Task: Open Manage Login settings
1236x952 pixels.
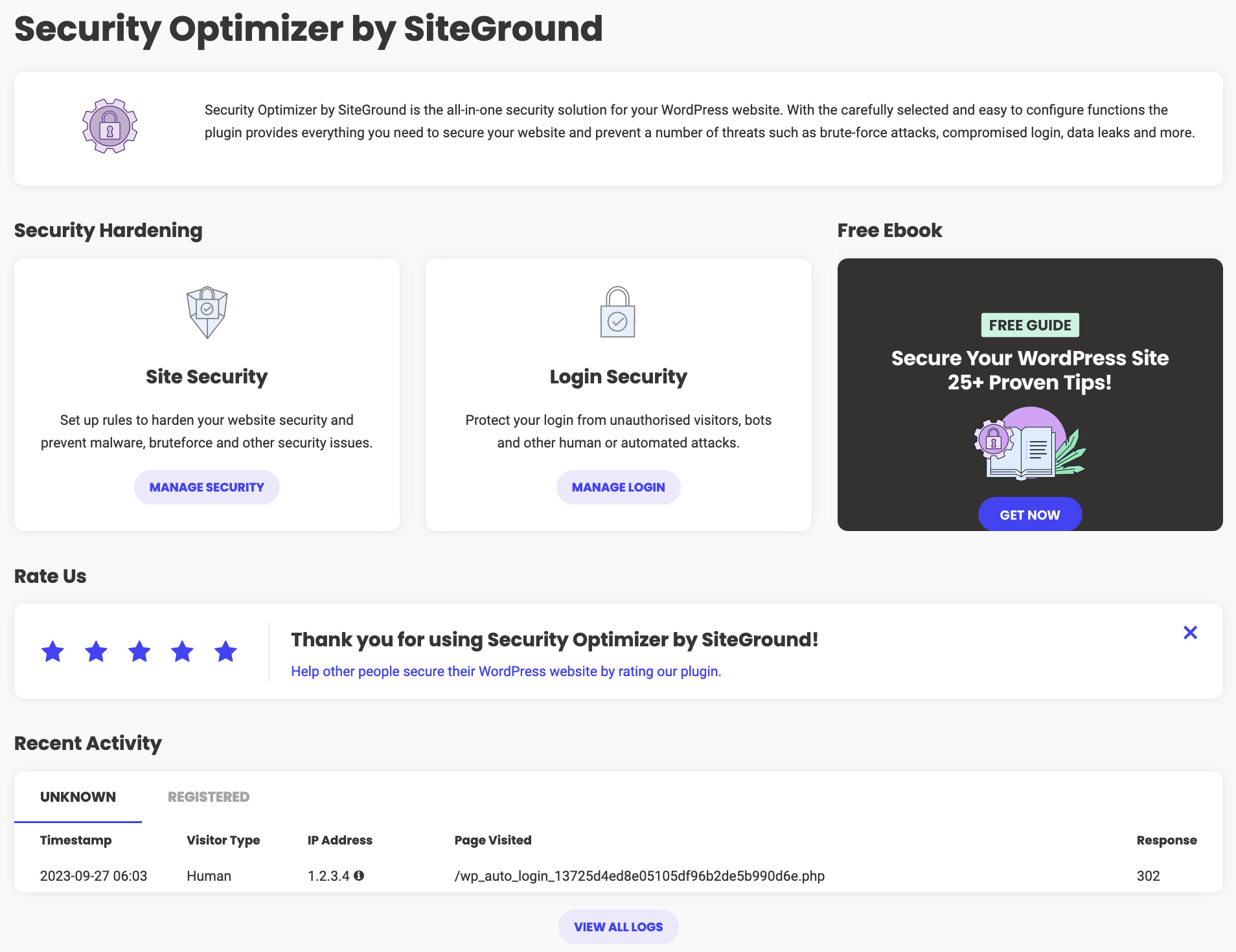Action: (618, 487)
